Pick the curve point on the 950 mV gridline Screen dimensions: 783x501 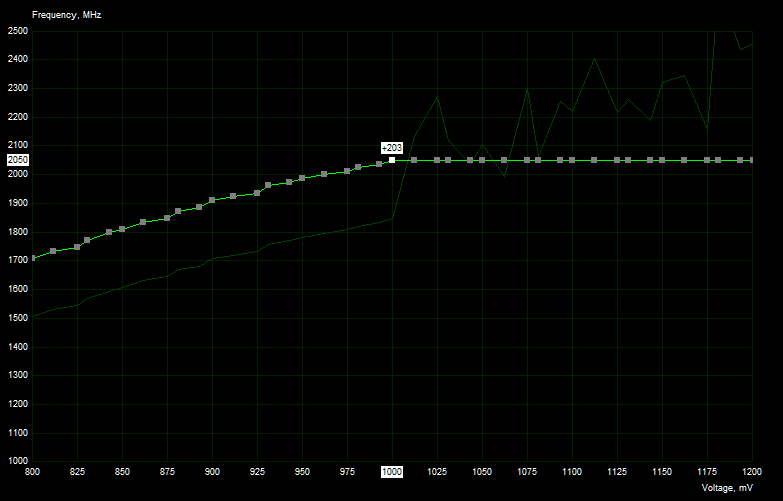[302, 178]
